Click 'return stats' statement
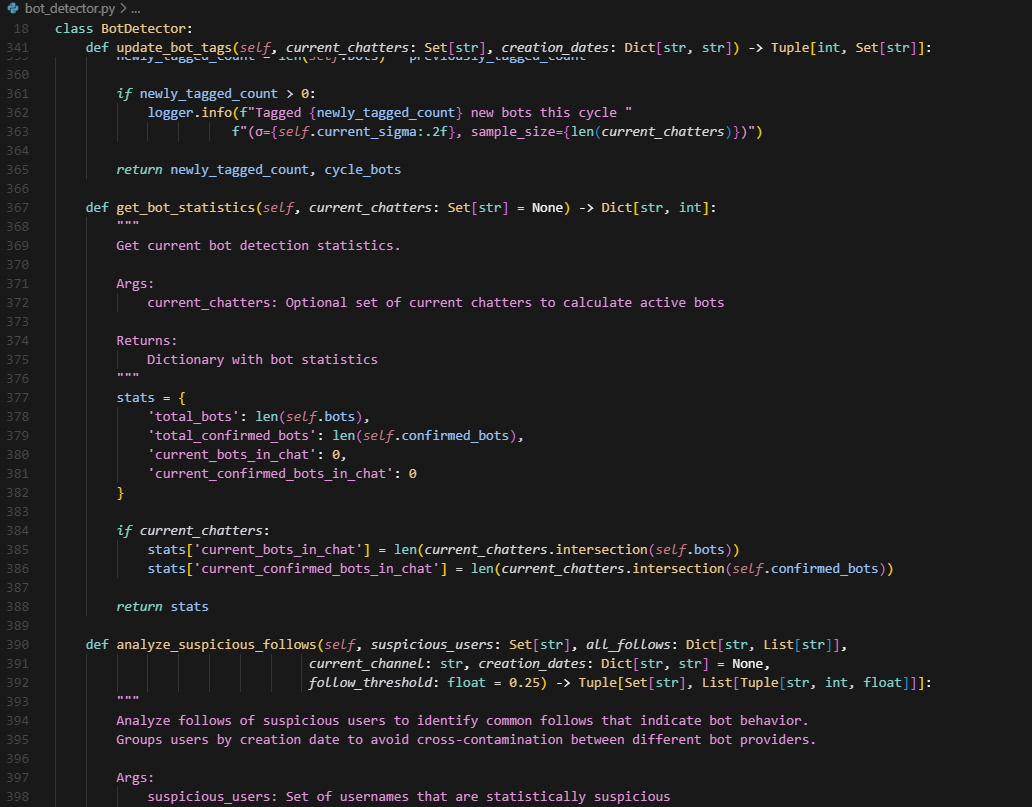Image resolution: width=1032 pixels, height=807 pixels. (x=163, y=606)
